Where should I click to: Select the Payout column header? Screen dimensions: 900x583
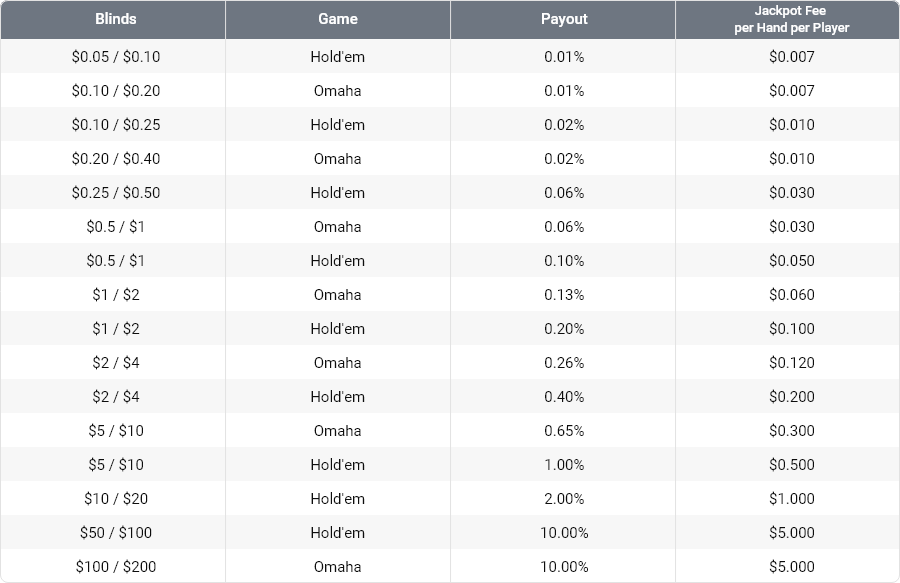[x=564, y=19]
